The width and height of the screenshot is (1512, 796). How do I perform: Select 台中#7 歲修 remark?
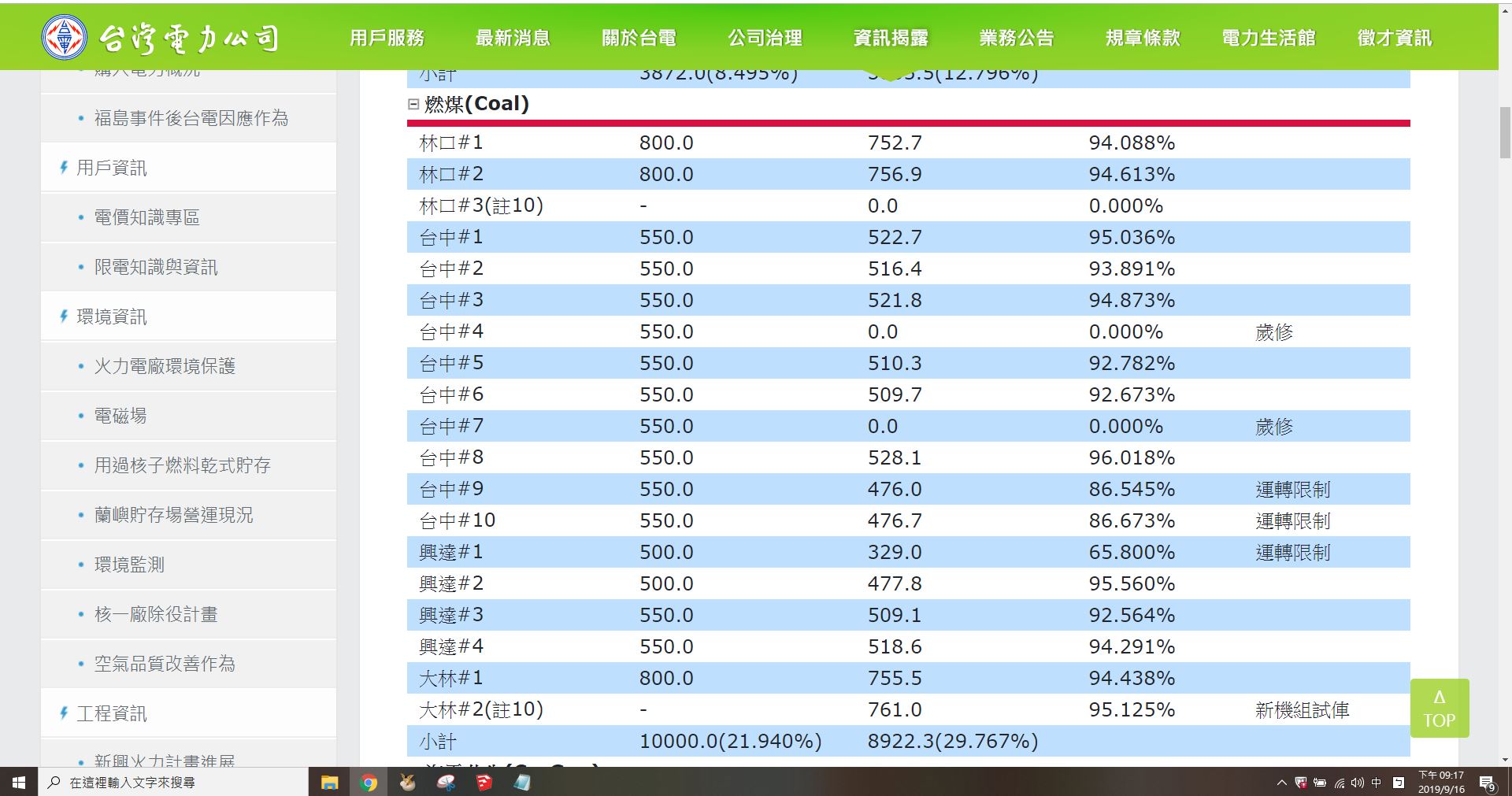pyautogui.click(x=1274, y=426)
